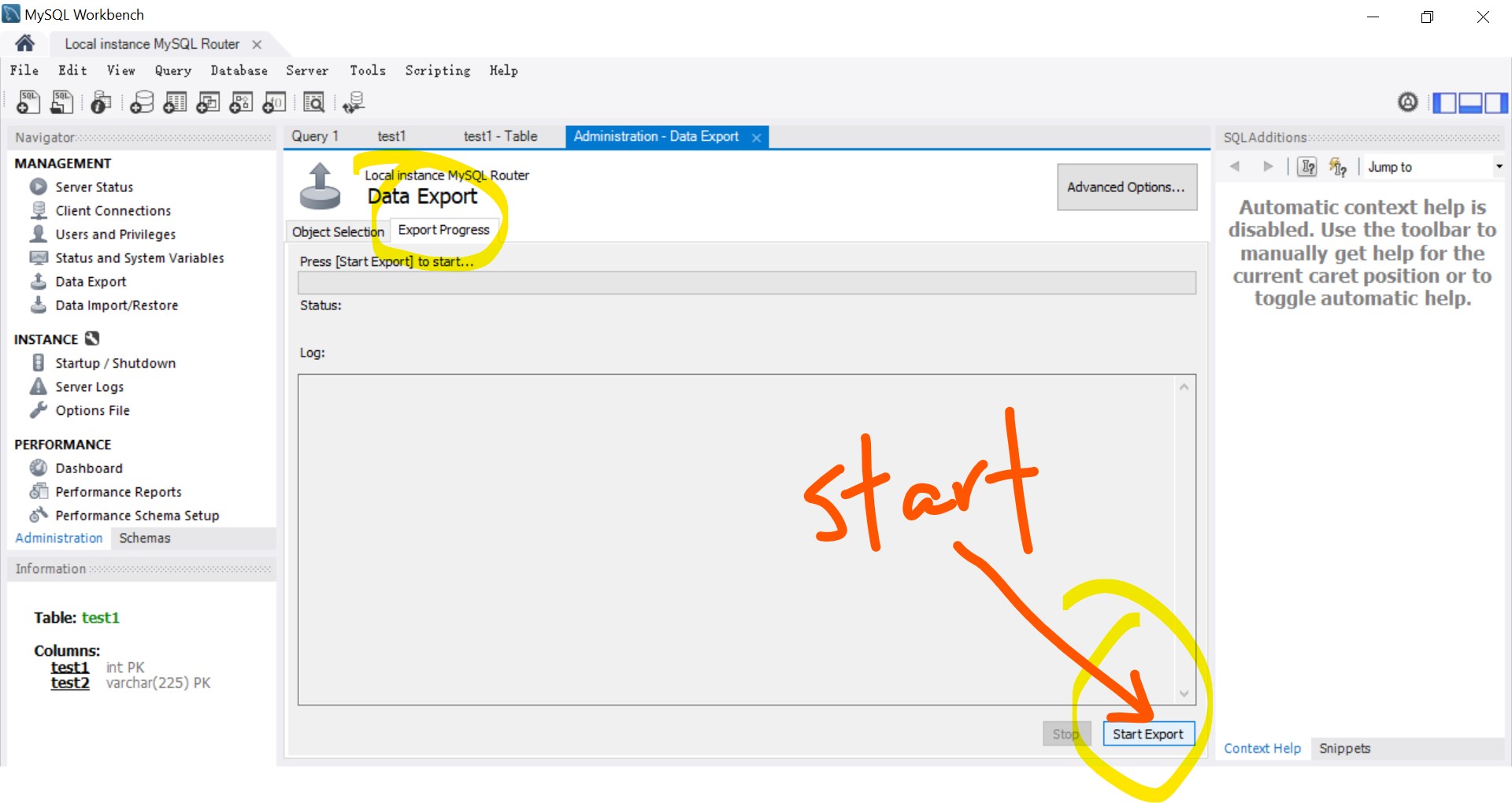Toggle the bottom output panel

pos(1469,102)
